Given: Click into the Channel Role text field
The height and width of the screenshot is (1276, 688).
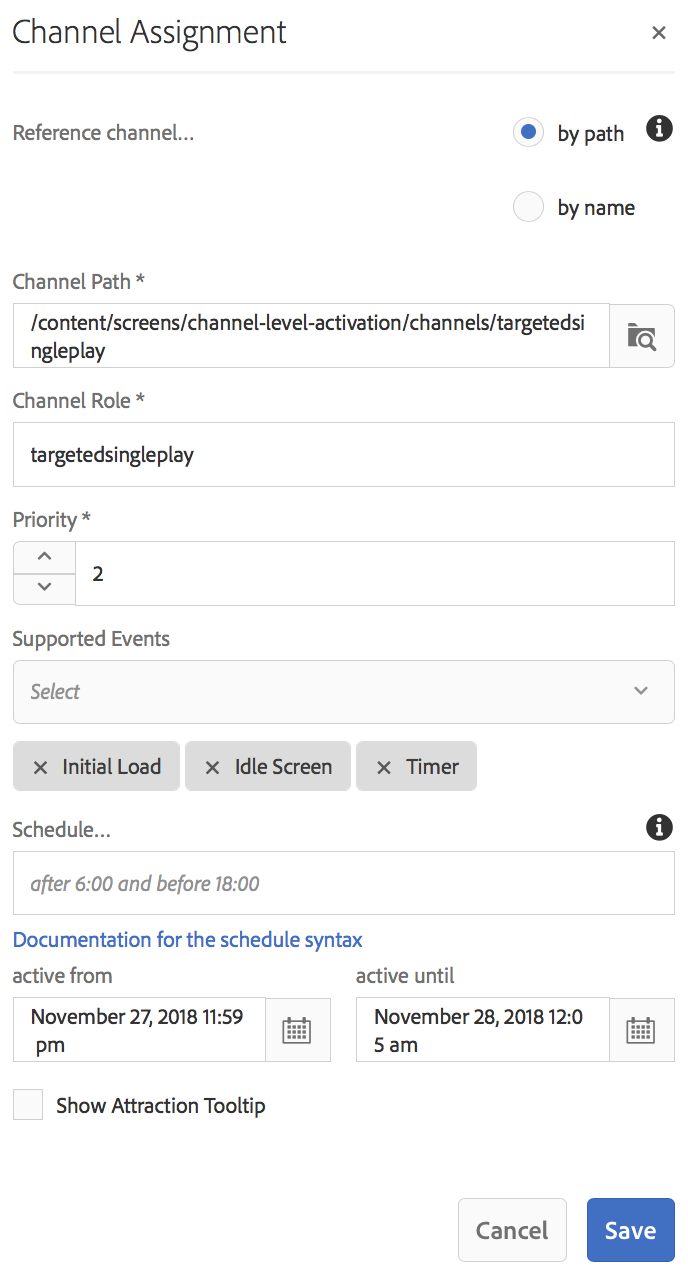Looking at the screenshot, I should 343,455.
